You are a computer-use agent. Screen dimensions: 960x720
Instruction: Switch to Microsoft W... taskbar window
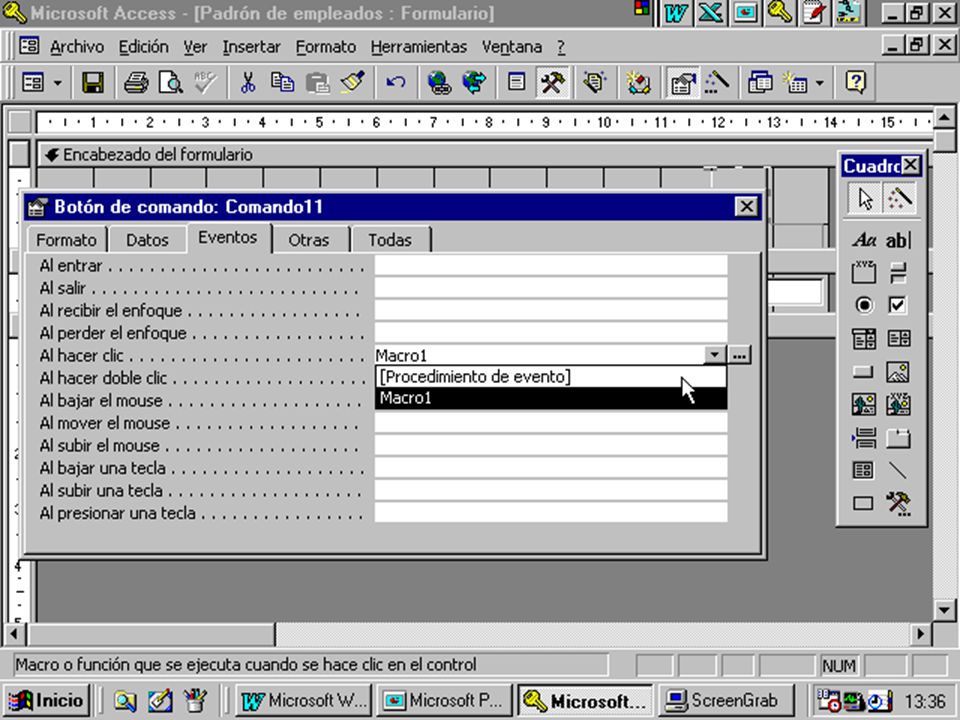point(304,700)
